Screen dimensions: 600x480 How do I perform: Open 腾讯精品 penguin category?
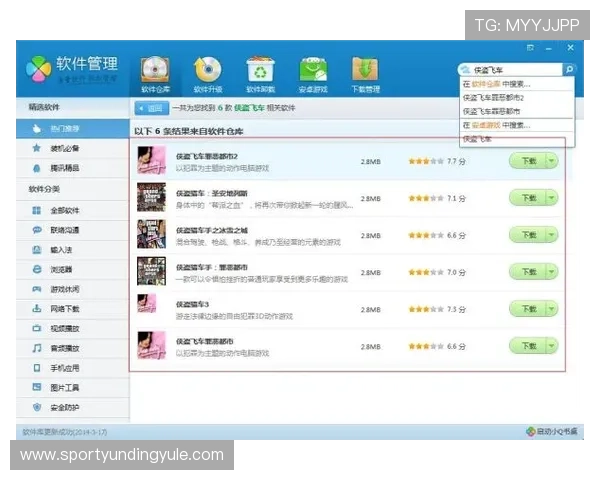[73, 168]
